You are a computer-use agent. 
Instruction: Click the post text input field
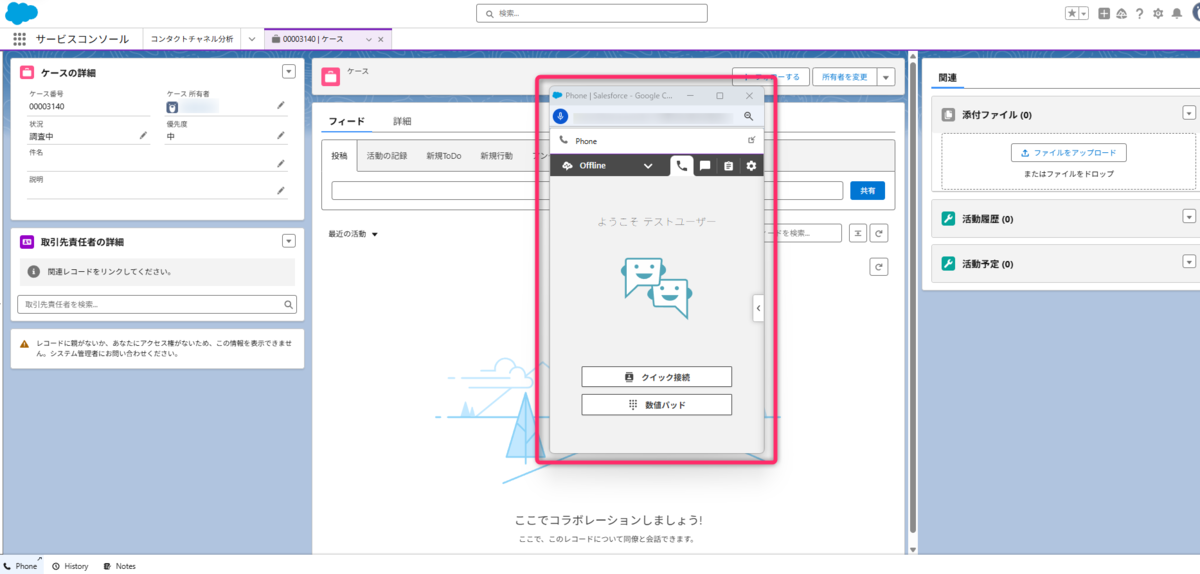[588, 191]
